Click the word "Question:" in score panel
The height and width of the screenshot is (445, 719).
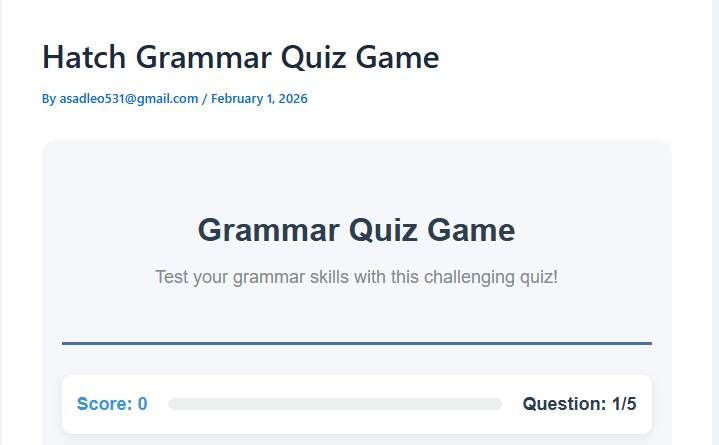pos(564,404)
